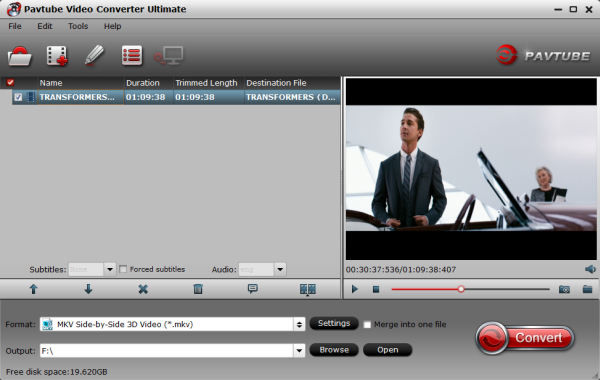
Task: Move selected item down with arrow
Action: click(88, 289)
